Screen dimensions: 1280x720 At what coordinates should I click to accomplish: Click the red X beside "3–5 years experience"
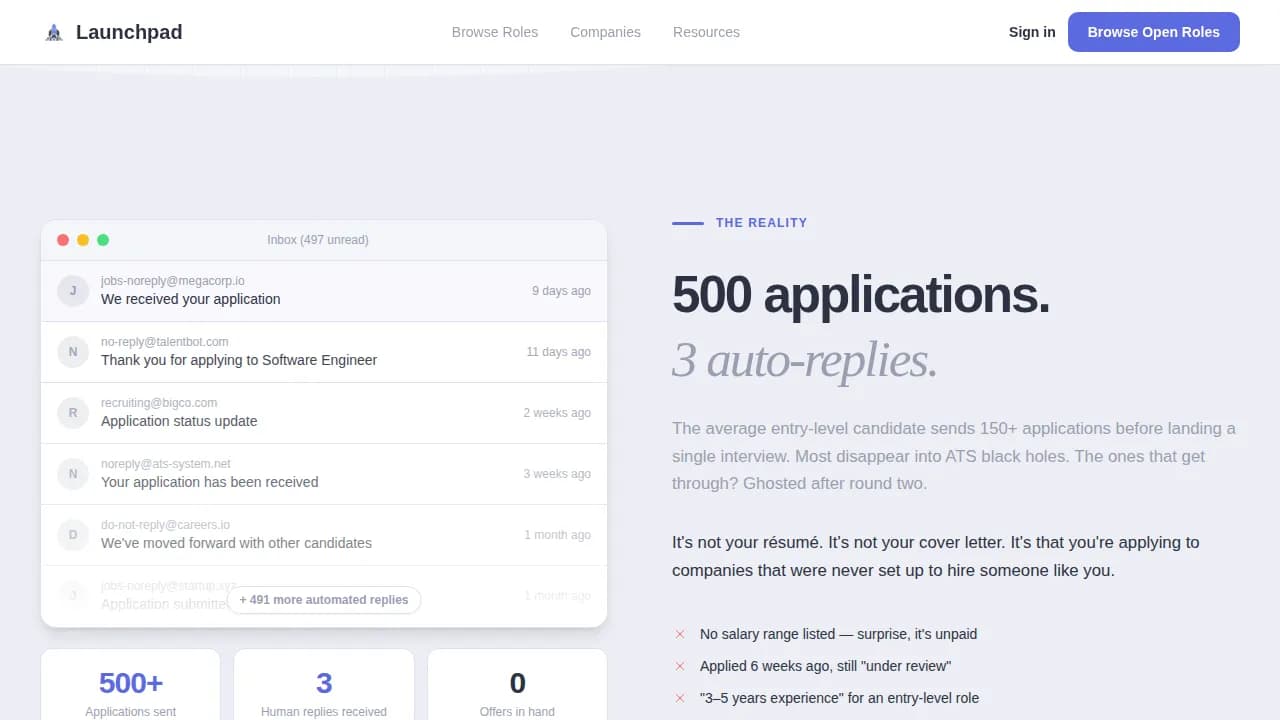point(680,698)
